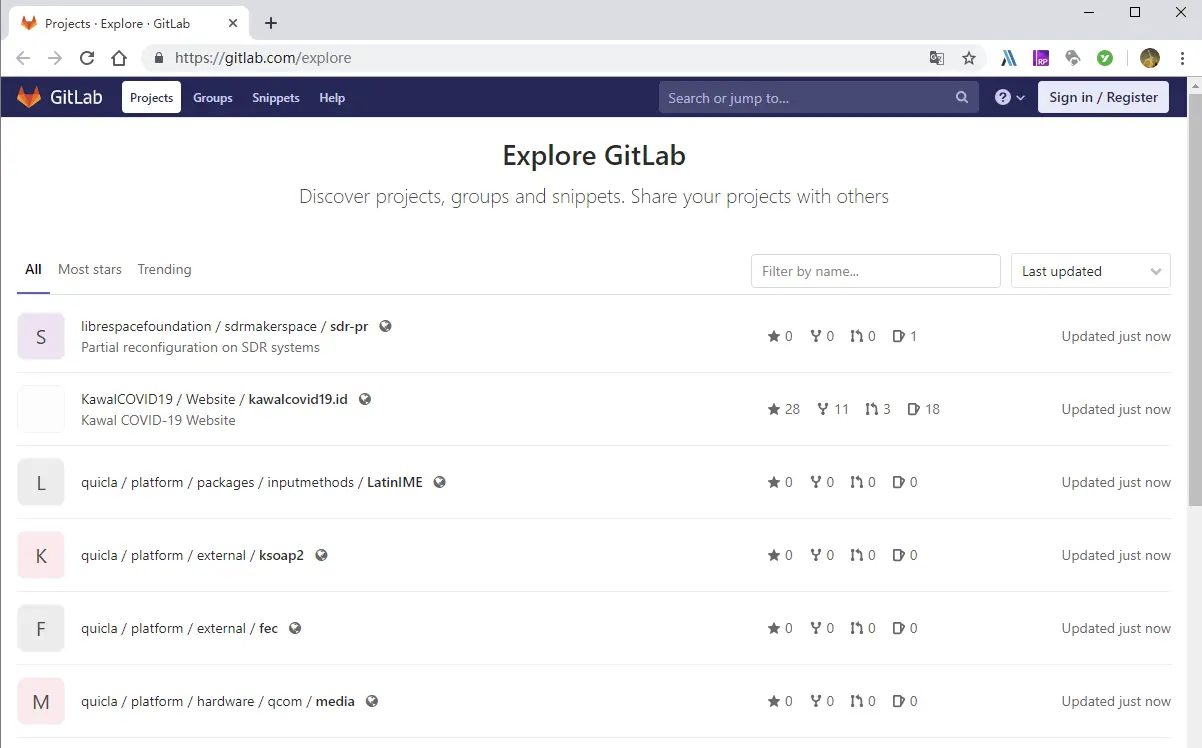Click the purple RP extension icon
The image size is (1202, 748).
point(1041,58)
